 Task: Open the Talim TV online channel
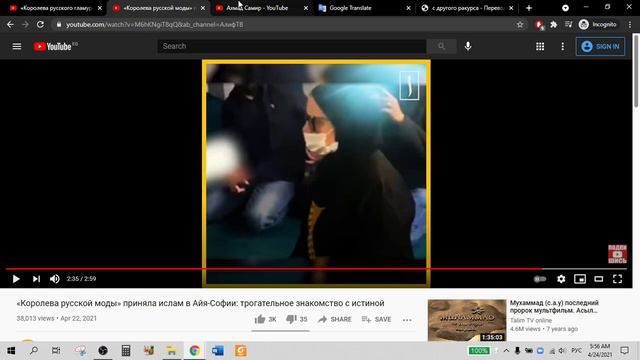(x=531, y=320)
